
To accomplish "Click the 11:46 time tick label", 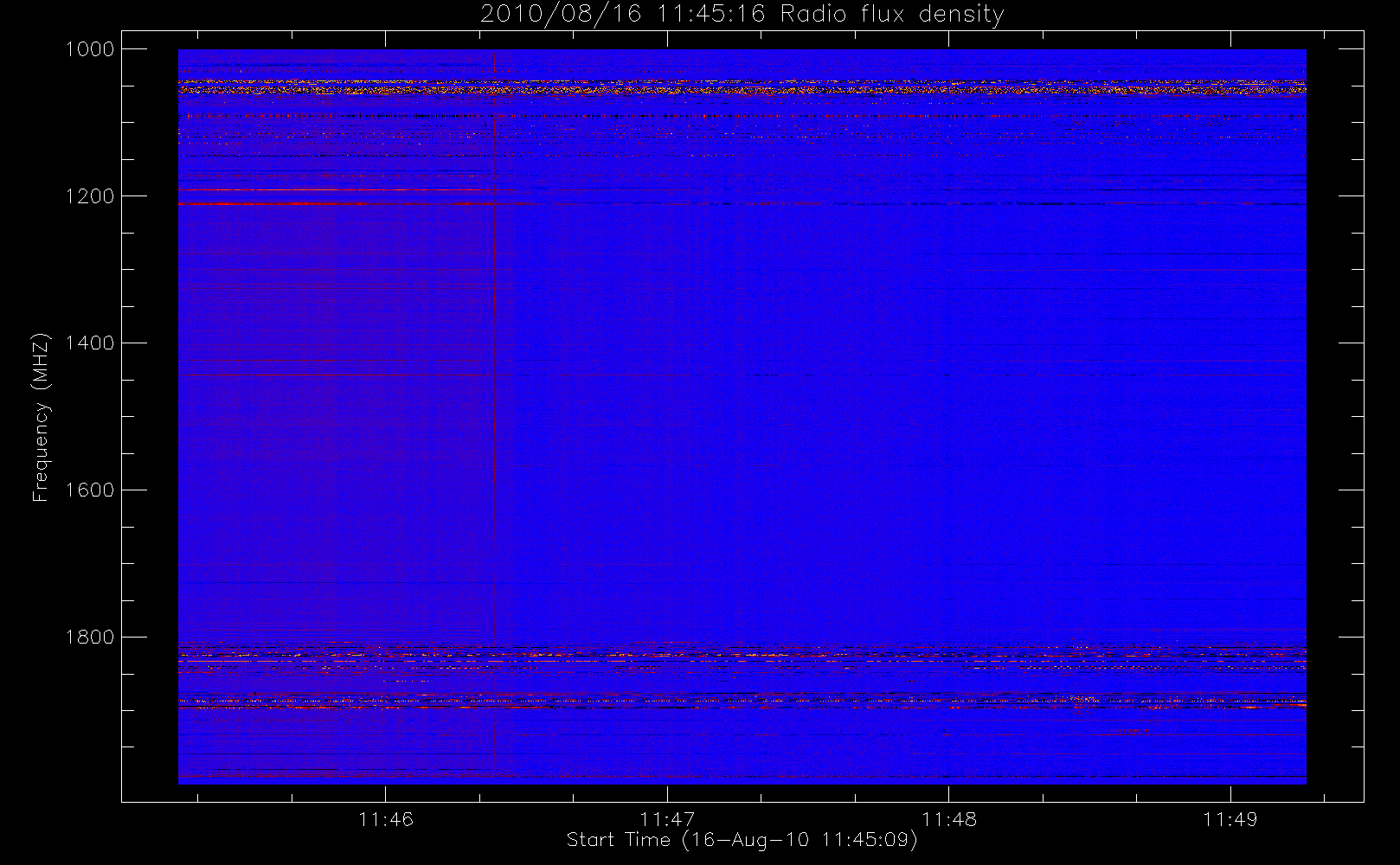I will point(386,819).
